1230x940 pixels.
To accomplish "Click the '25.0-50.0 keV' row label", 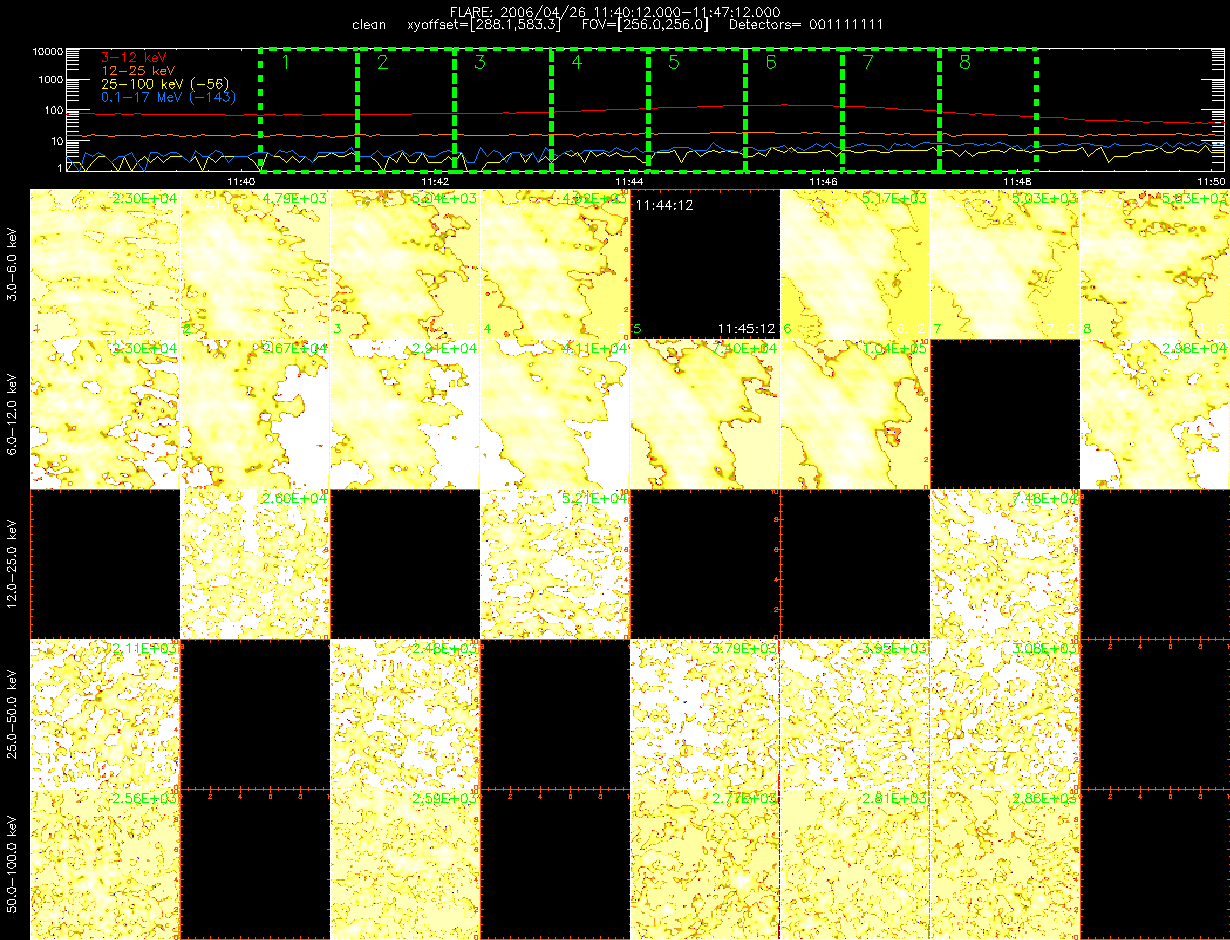I will tap(11, 714).
